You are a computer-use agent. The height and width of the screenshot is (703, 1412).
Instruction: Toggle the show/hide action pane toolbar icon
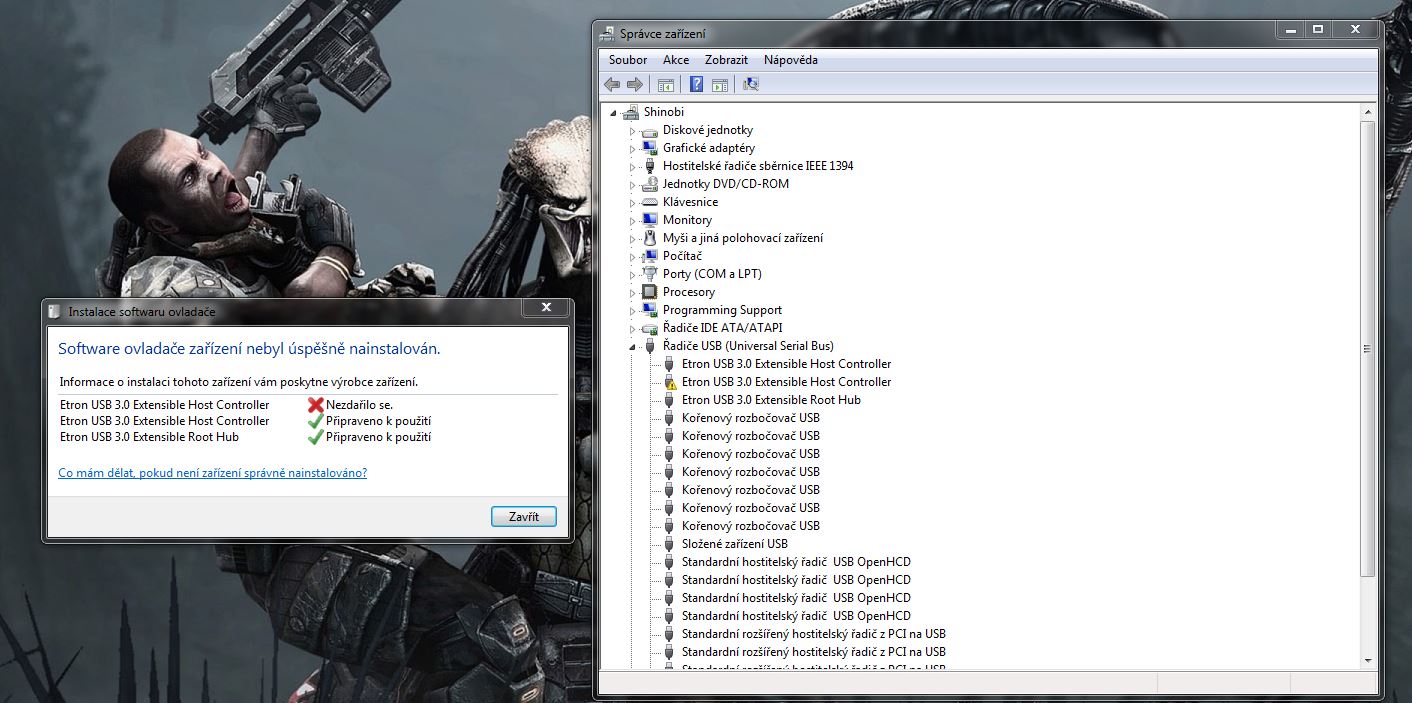click(x=720, y=84)
